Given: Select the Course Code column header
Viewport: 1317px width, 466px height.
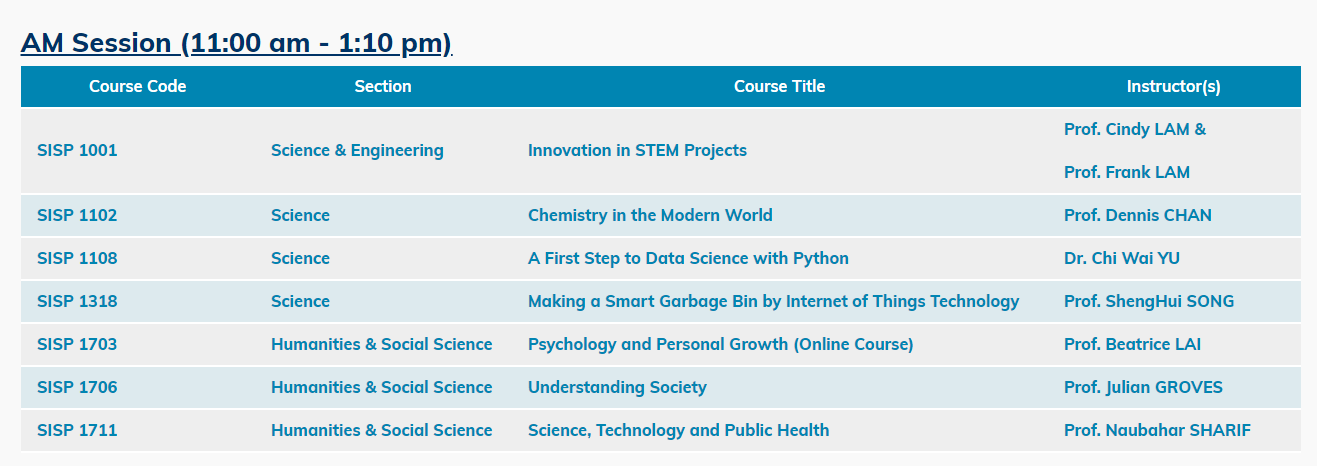Looking at the screenshot, I should [x=138, y=86].
